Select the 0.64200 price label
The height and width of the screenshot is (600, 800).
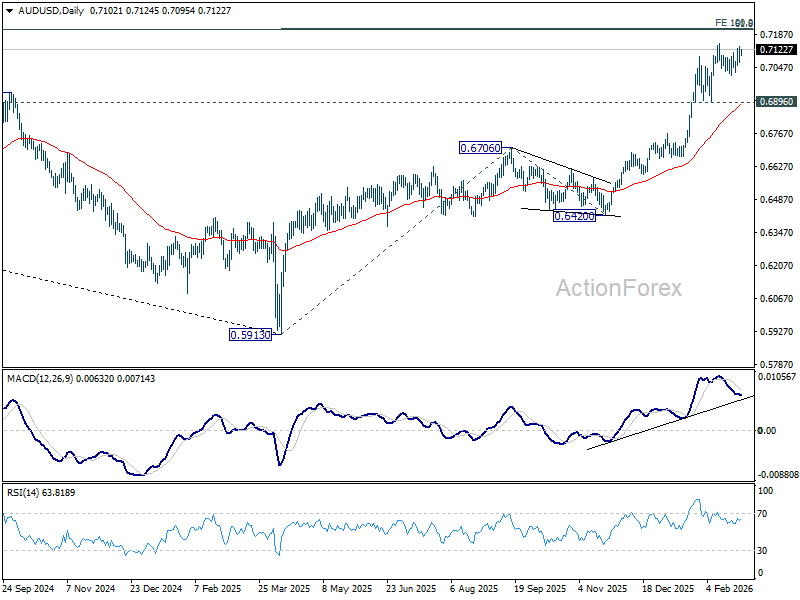574,216
